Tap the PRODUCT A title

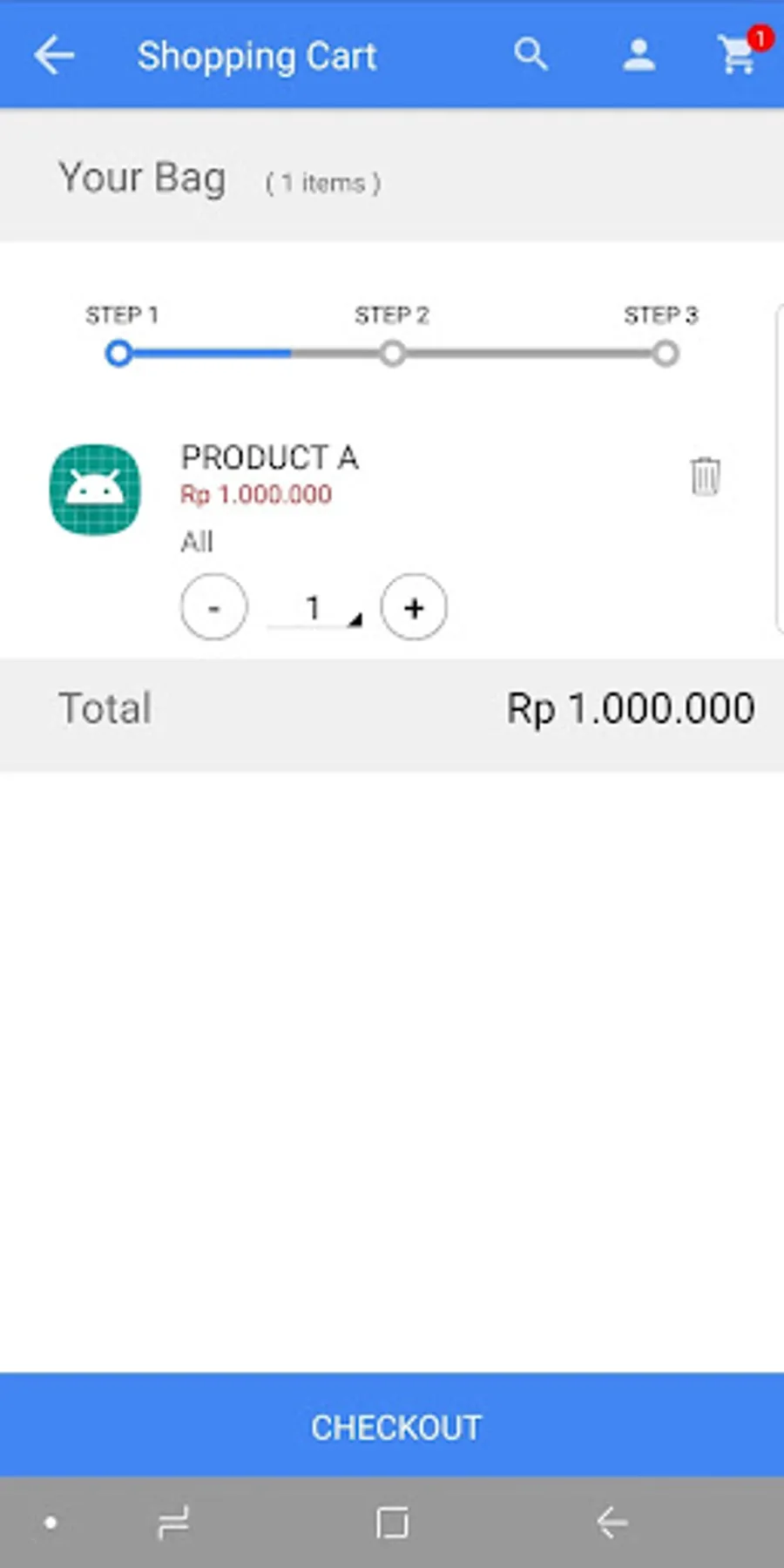(269, 457)
